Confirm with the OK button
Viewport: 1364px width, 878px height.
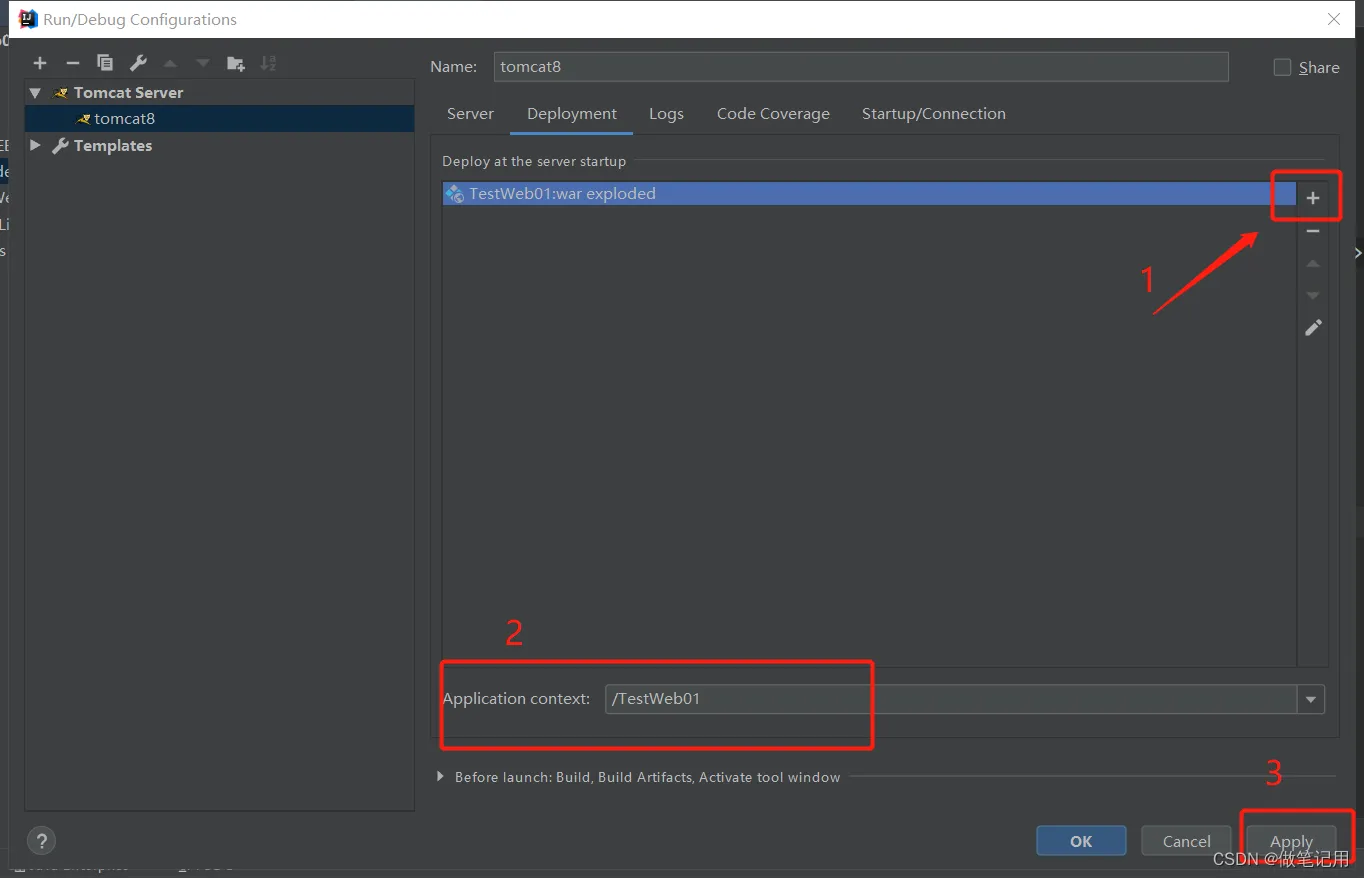click(1081, 841)
